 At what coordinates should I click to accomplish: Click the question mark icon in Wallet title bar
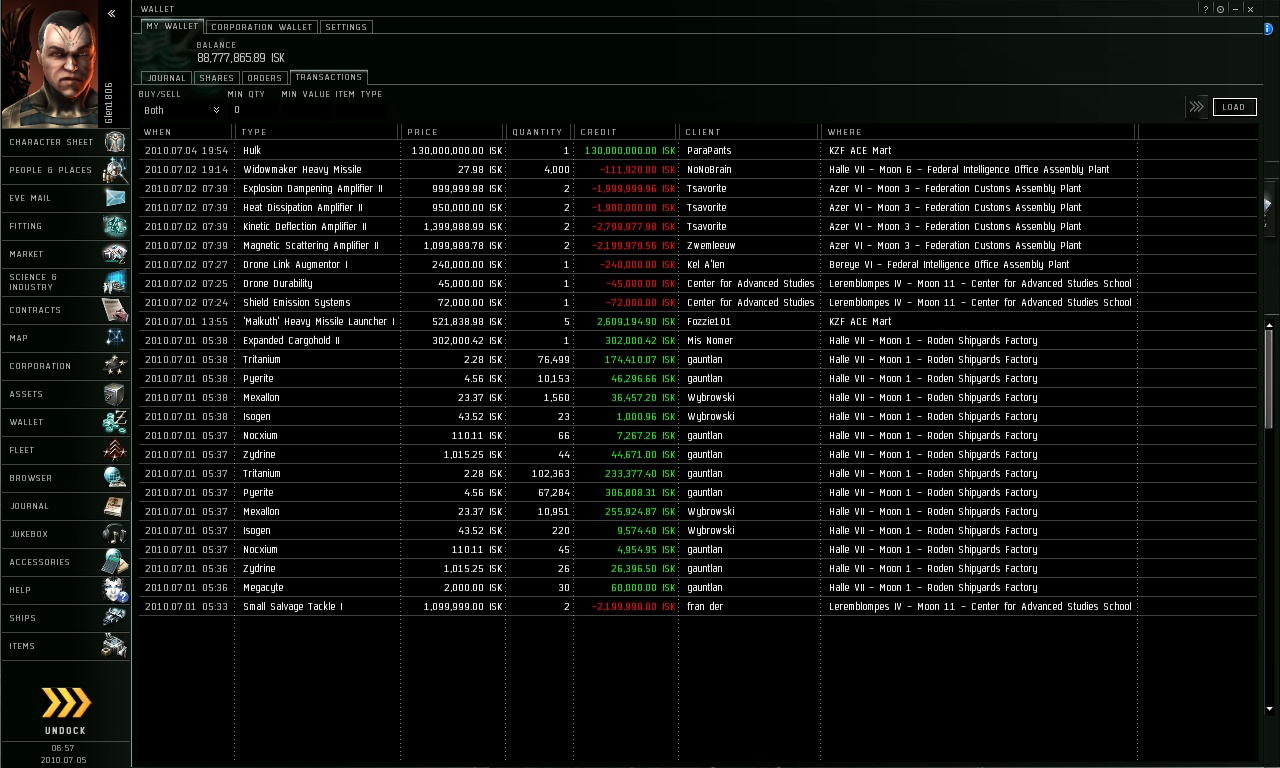(x=1206, y=9)
